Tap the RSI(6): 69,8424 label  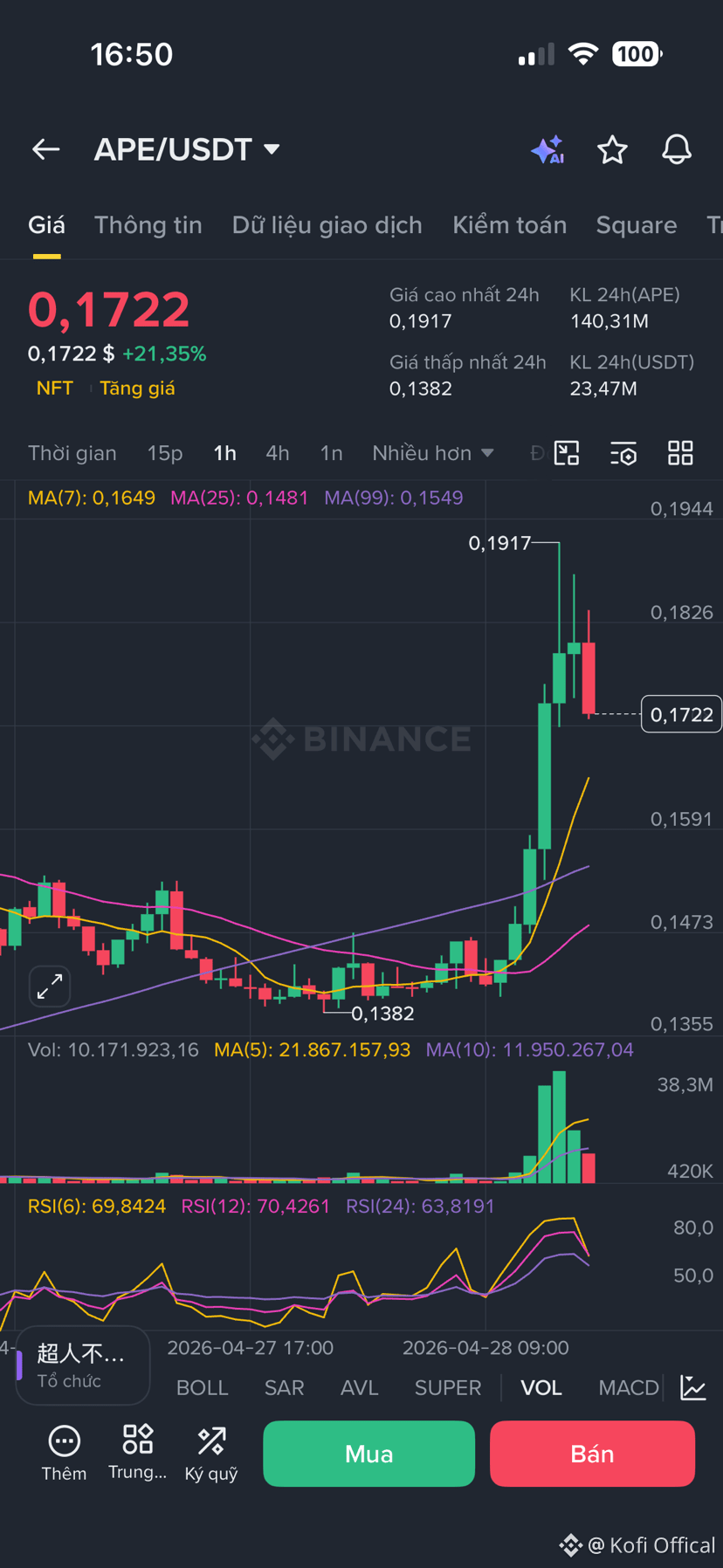tap(97, 1206)
